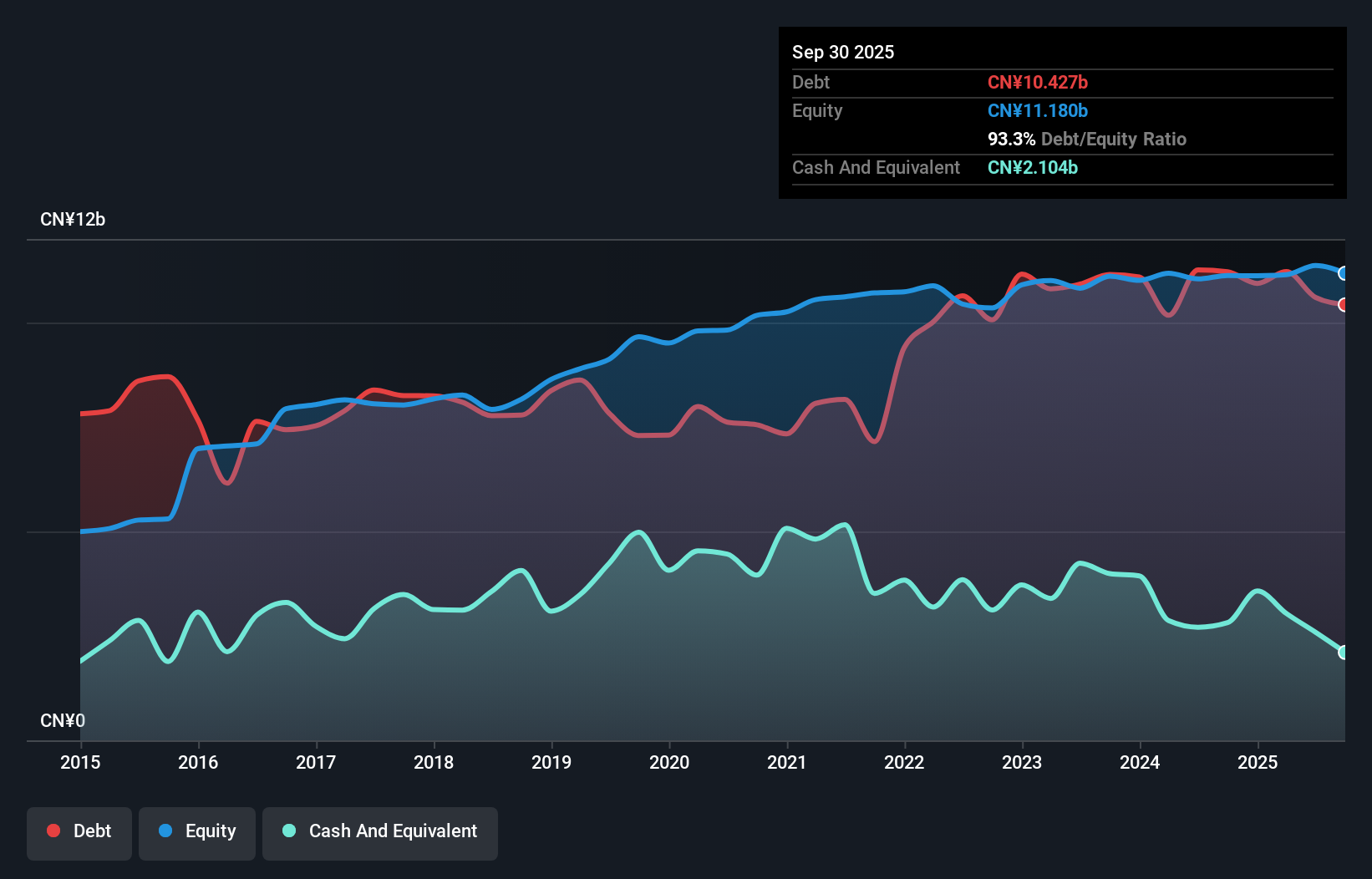Click the 2015 x-axis label
Image resolution: width=1372 pixels, height=879 pixels.
(x=80, y=762)
